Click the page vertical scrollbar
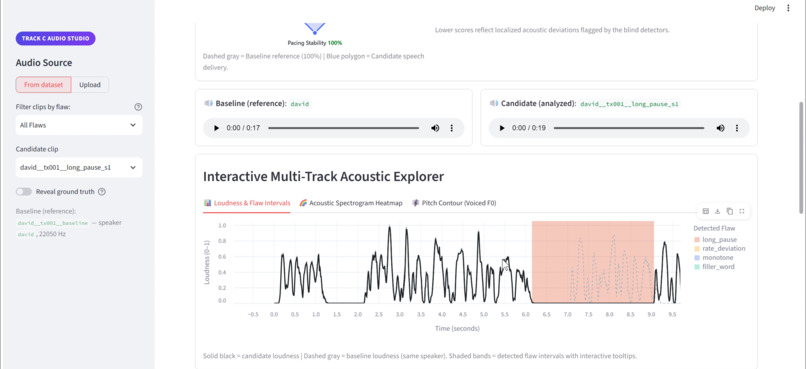Image resolution: width=806 pixels, height=369 pixels. [802, 157]
